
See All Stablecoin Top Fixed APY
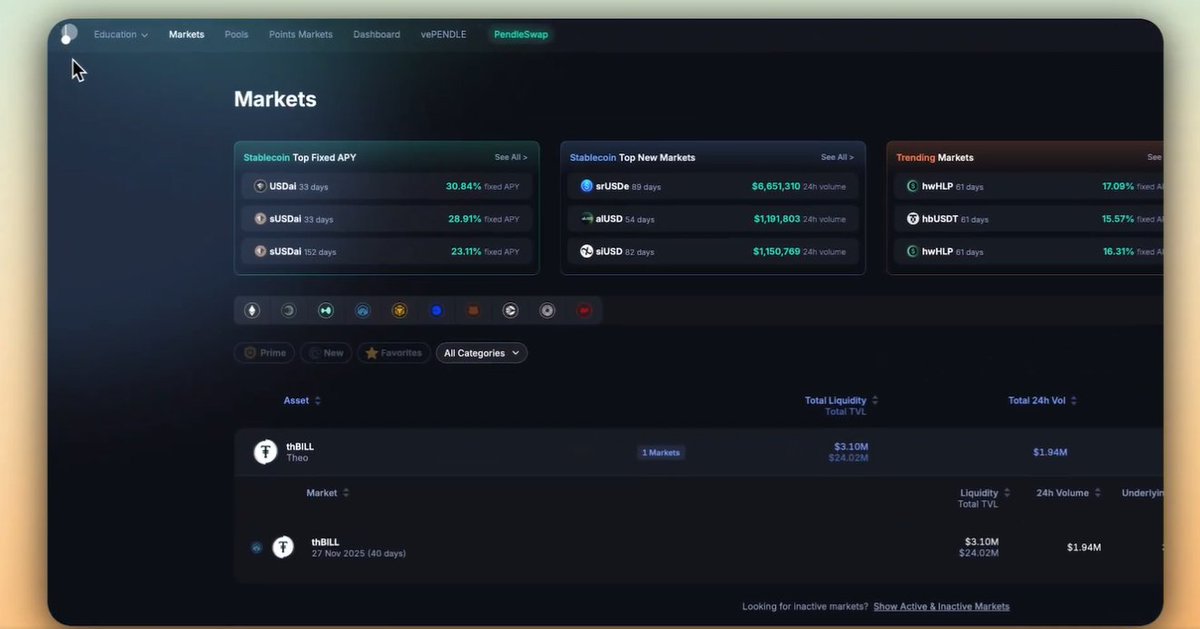(511, 157)
